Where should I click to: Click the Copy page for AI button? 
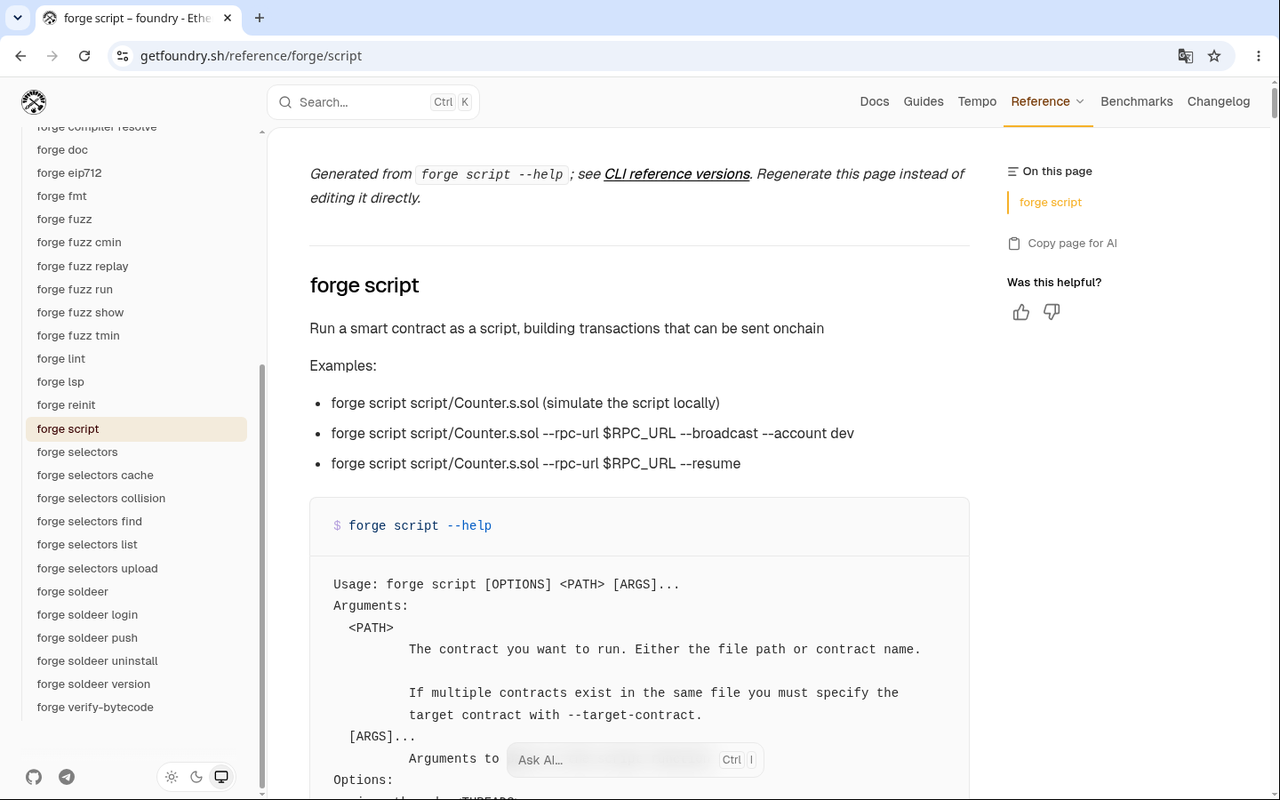[1063, 243]
